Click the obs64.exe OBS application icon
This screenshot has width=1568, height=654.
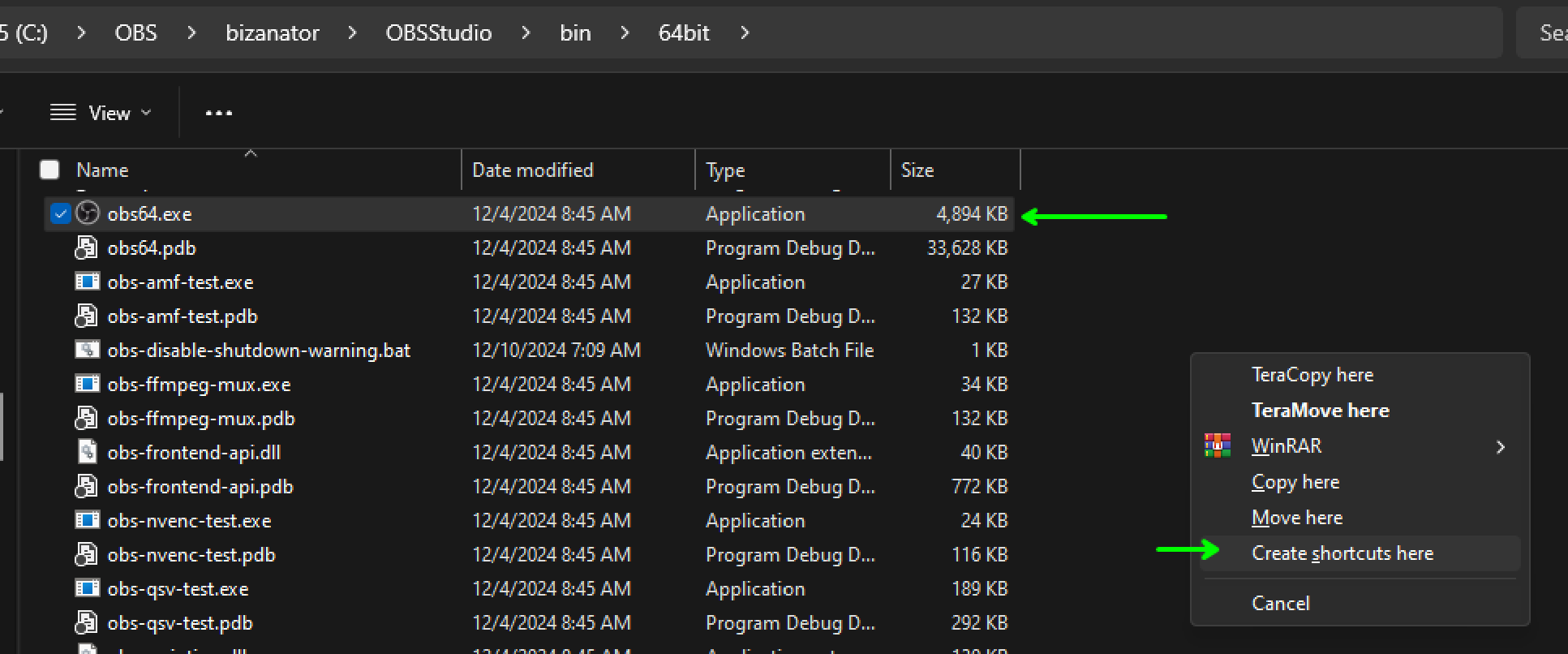point(87,213)
